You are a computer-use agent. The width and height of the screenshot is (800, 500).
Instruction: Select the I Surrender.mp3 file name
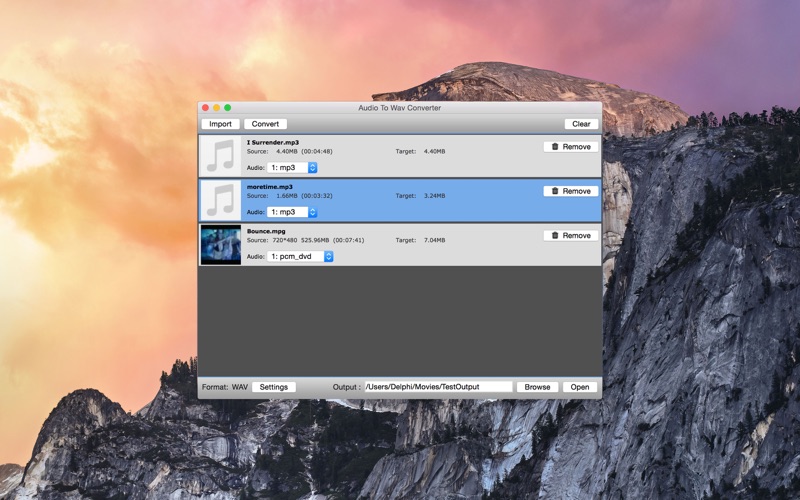click(x=273, y=142)
